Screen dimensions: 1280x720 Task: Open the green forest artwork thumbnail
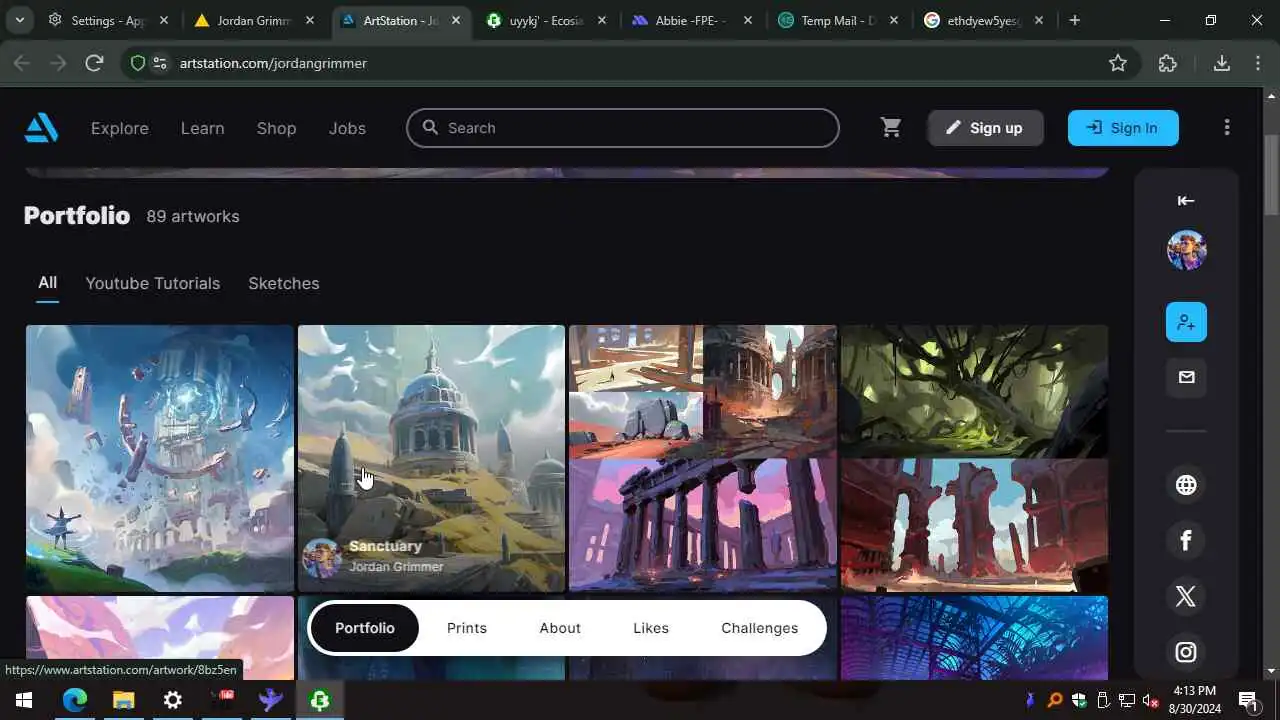[974, 391]
